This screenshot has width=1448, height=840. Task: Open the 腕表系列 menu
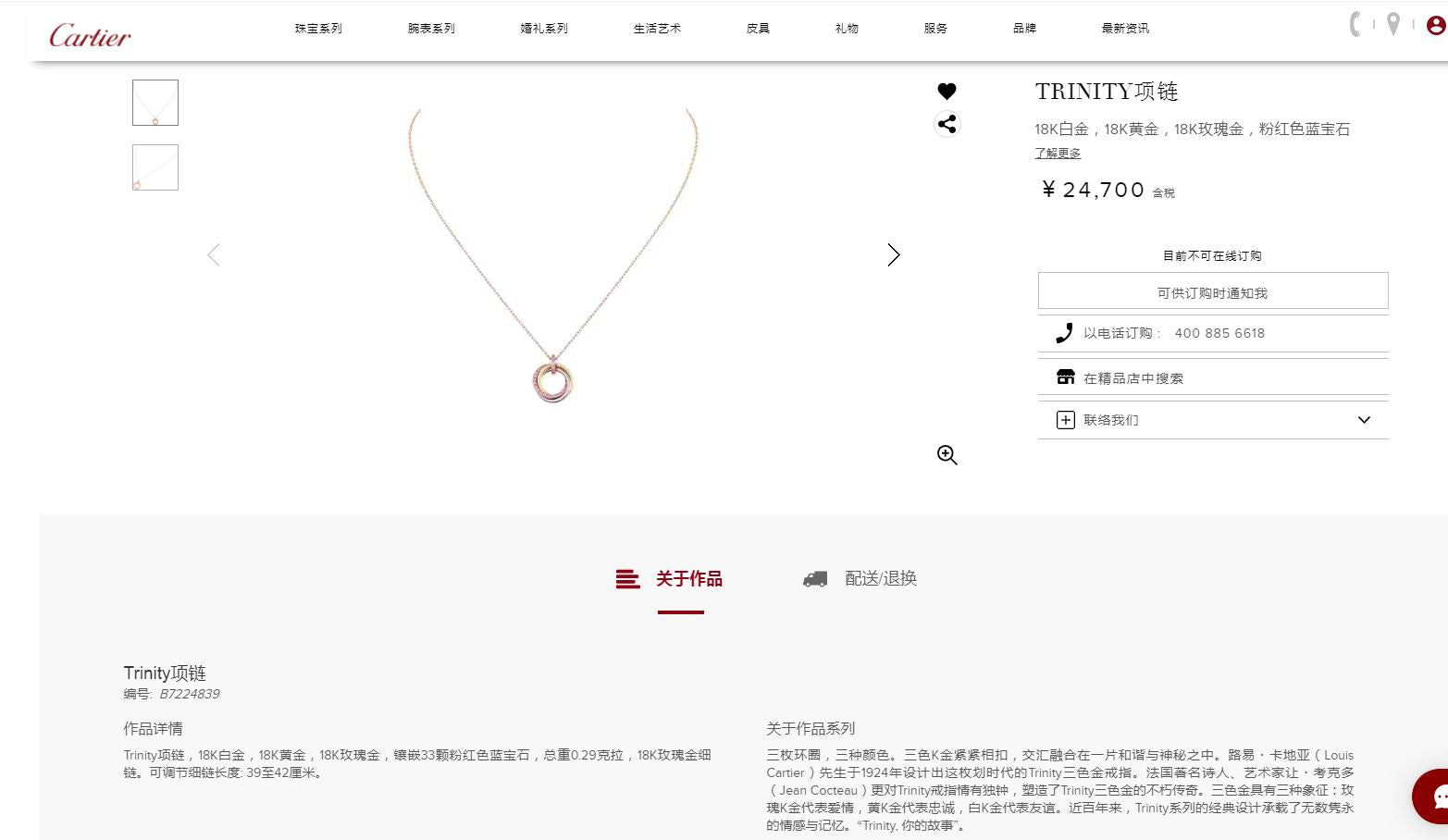[431, 29]
